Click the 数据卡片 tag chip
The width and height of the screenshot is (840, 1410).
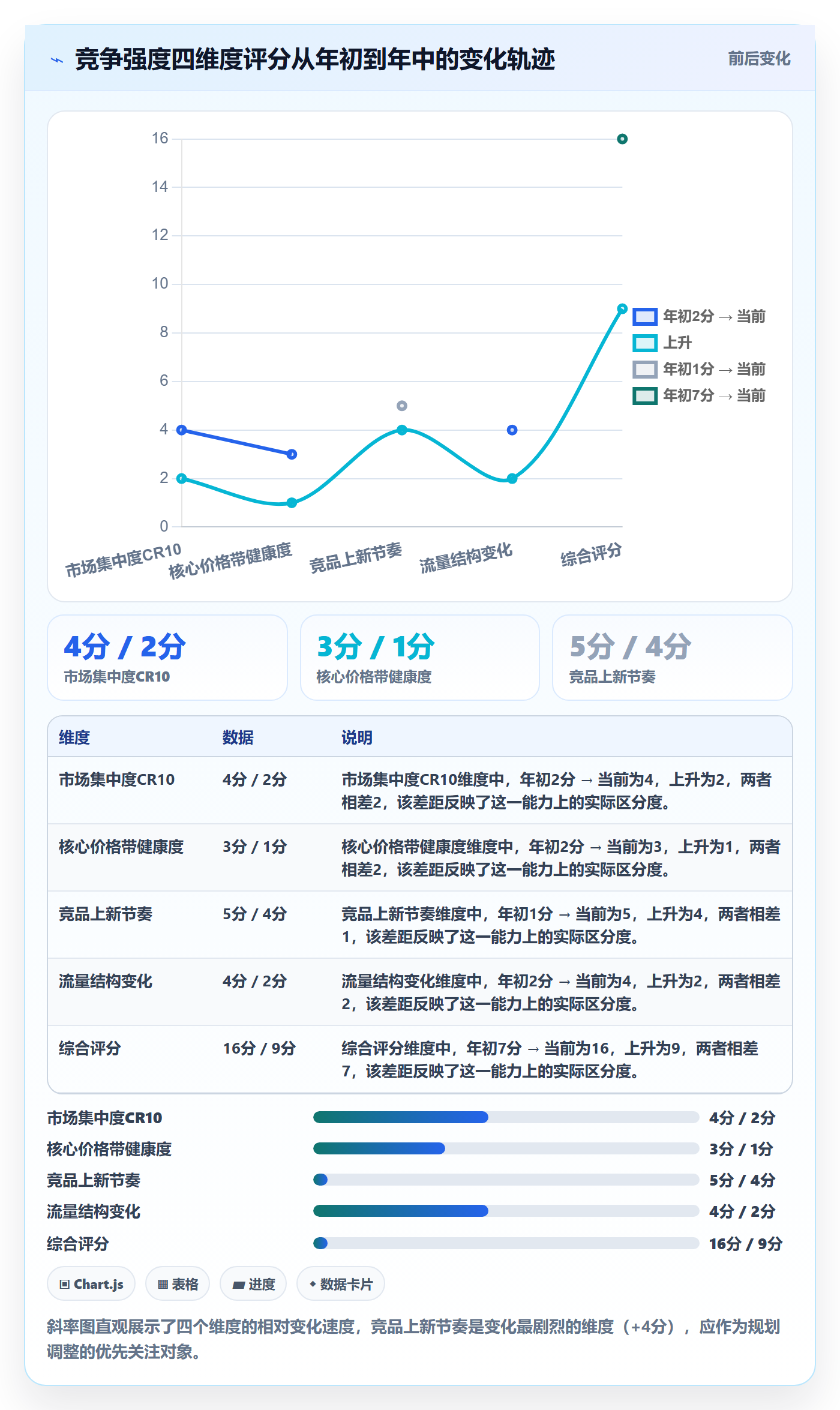[341, 1284]
